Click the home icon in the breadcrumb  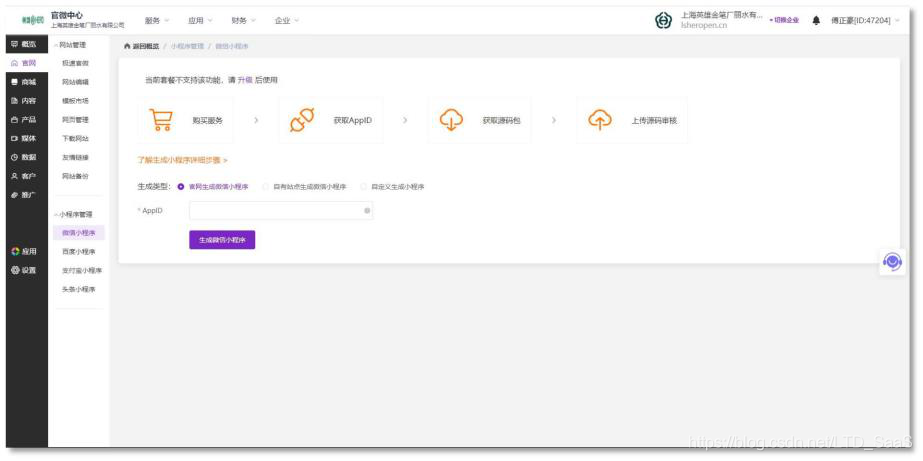pyautogui.click(x=127, y=46)
